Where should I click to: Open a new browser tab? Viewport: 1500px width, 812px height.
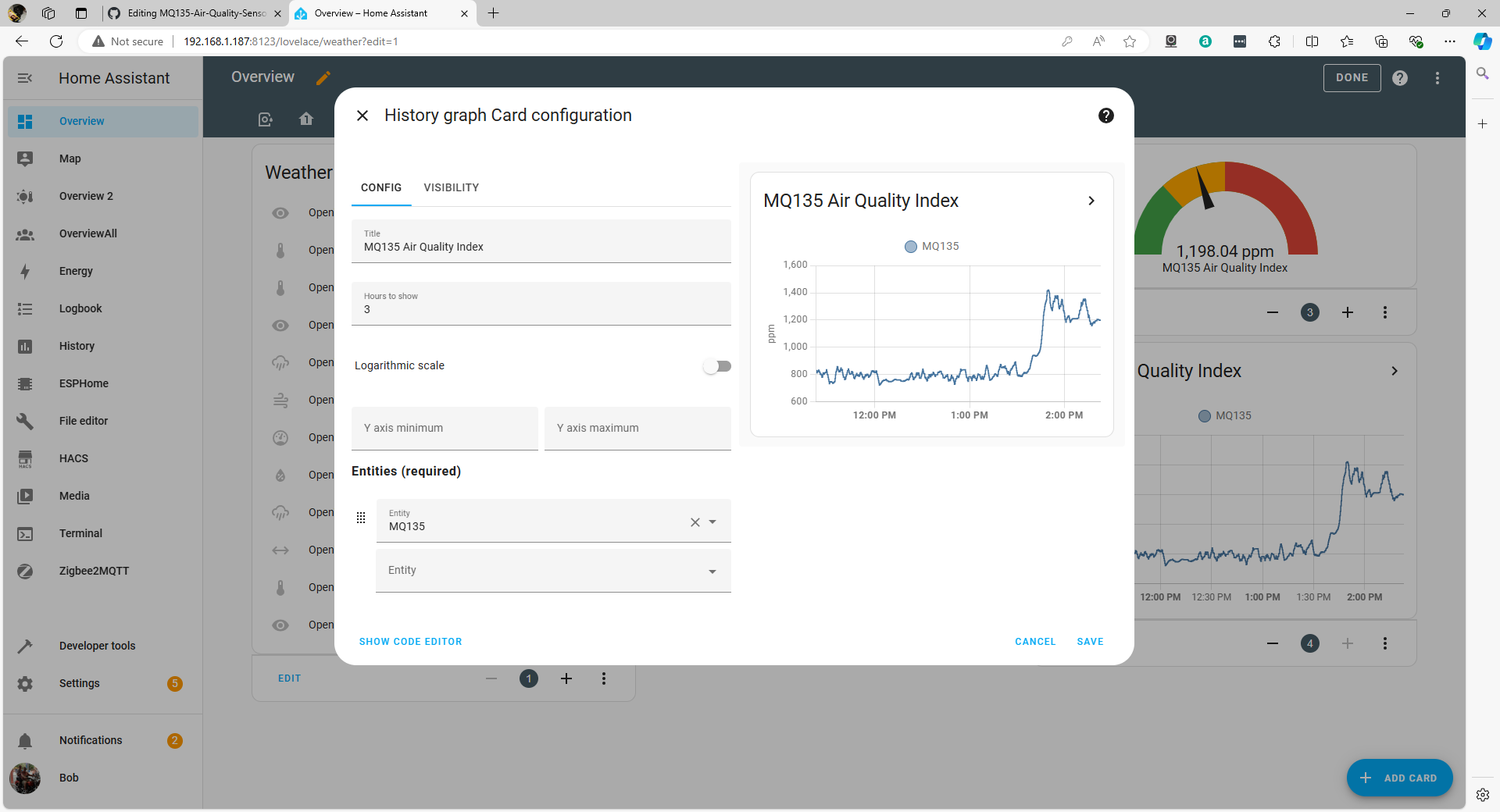click(493, 13)
